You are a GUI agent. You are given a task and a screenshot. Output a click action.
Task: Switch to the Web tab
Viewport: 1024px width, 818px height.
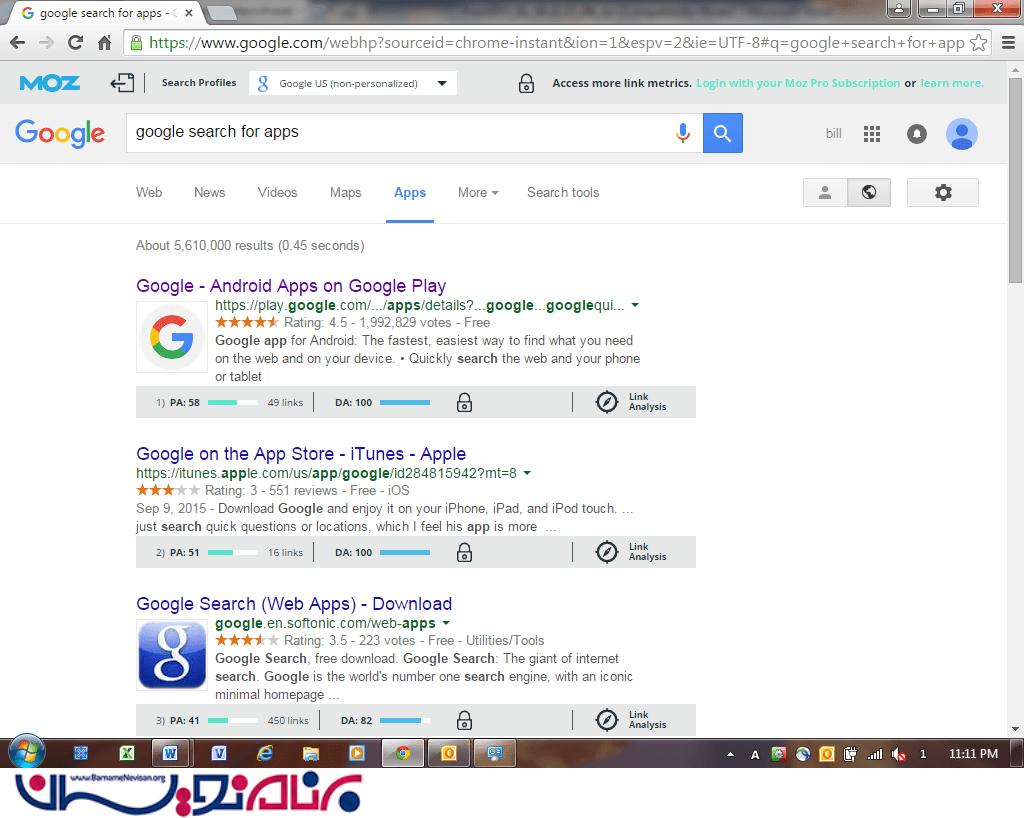[149, 193]
